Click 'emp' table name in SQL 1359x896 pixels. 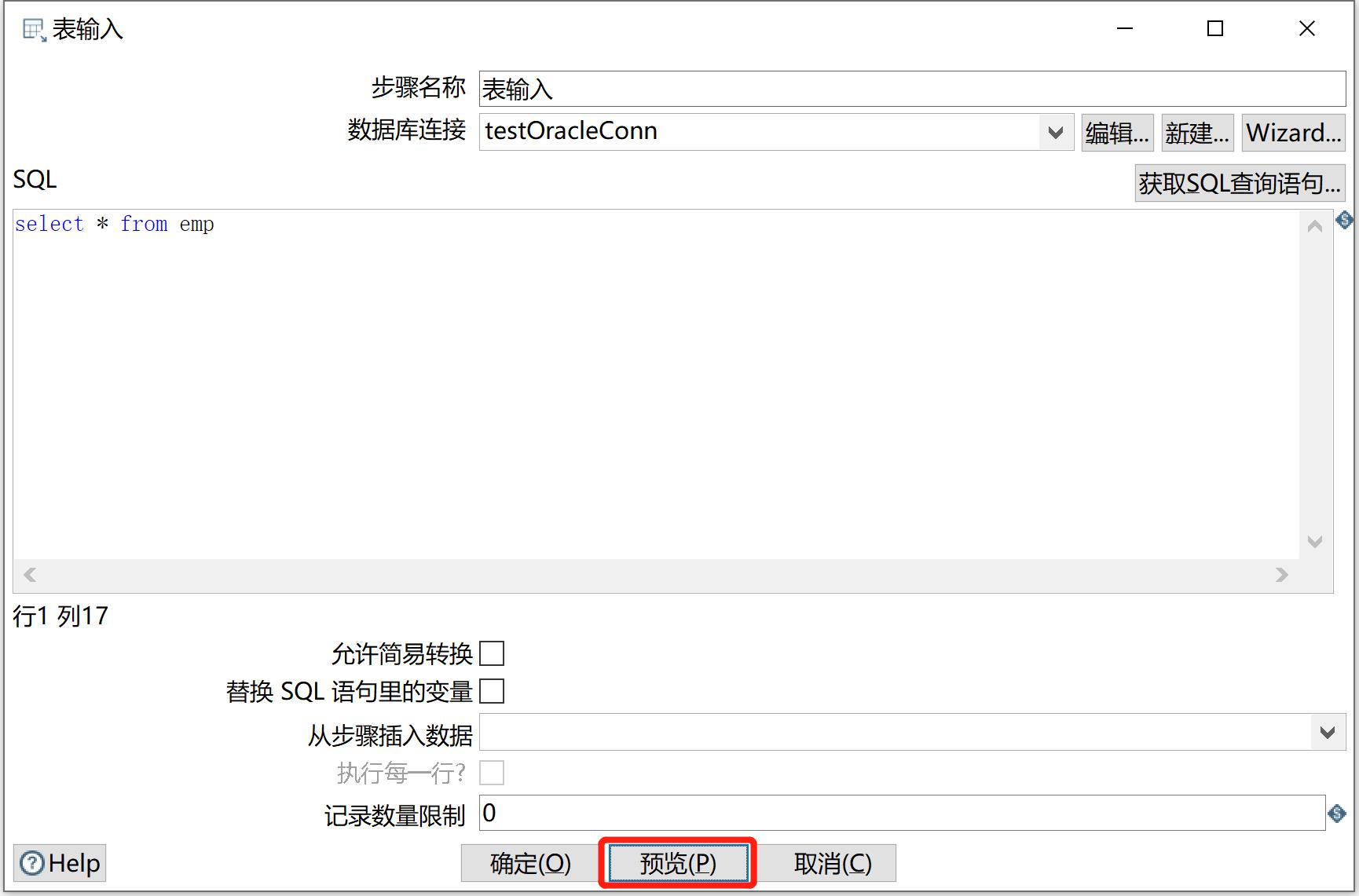[196, 225]
